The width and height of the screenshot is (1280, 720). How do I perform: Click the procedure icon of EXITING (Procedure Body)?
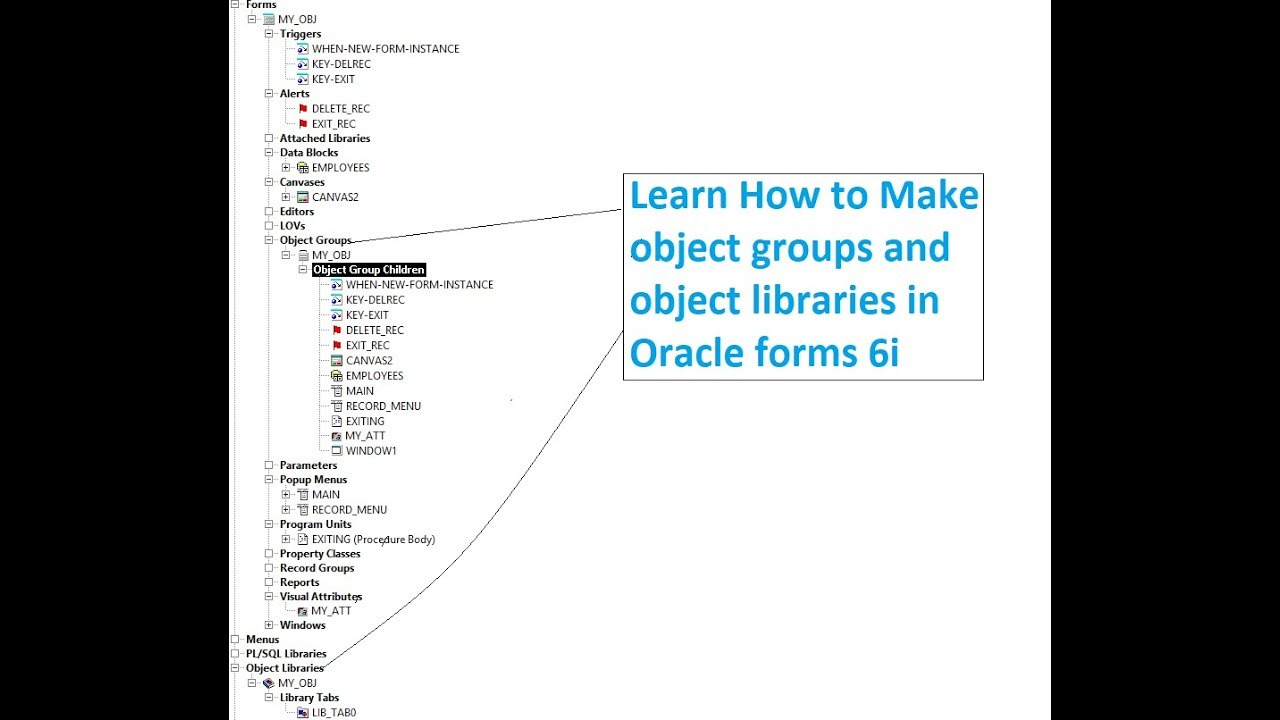tap(303, 539)
